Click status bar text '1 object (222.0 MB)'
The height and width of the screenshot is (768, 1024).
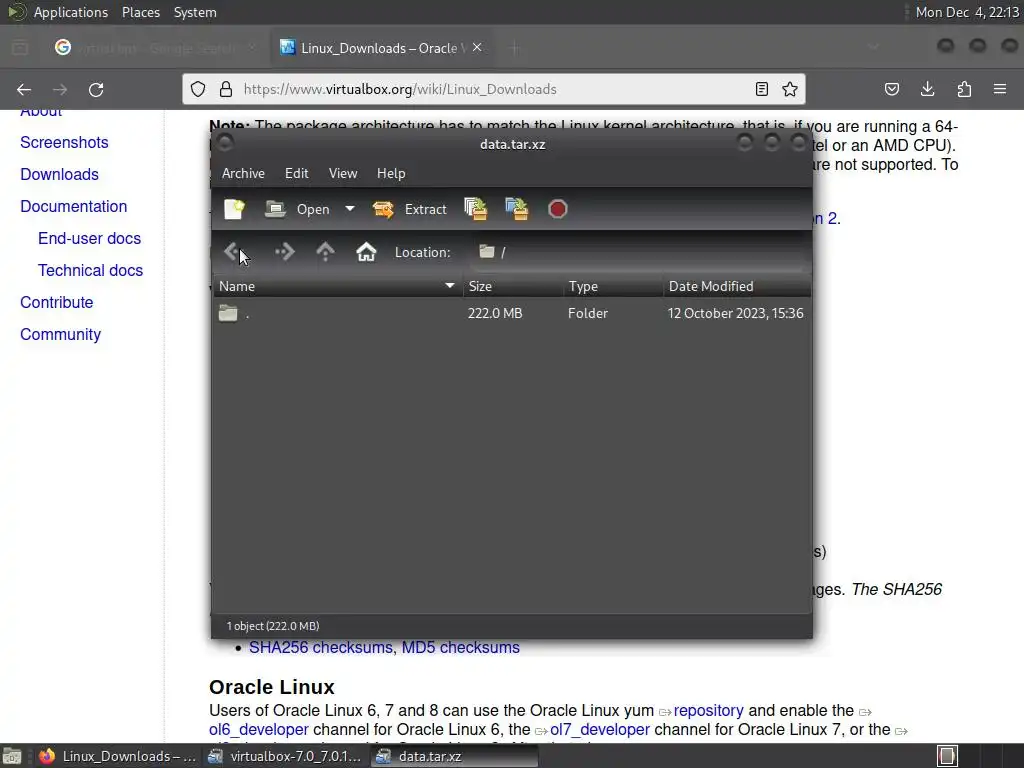(273, 626)
